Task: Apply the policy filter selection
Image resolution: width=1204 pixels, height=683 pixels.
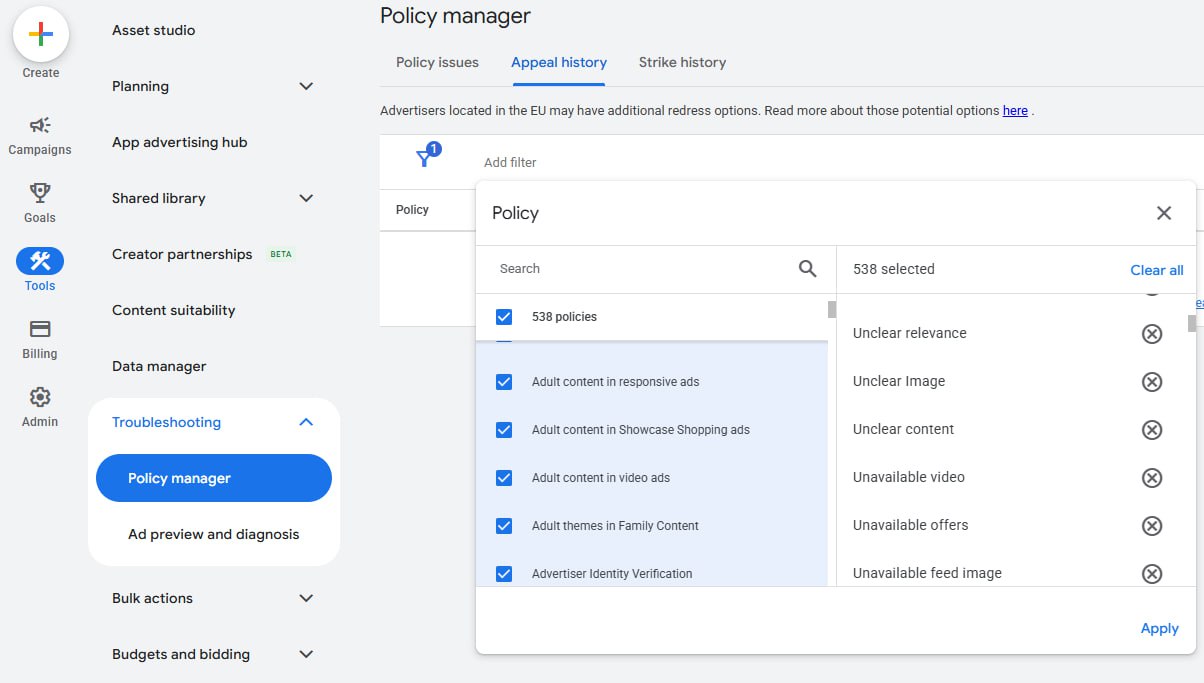Action: click(1159, 629)
